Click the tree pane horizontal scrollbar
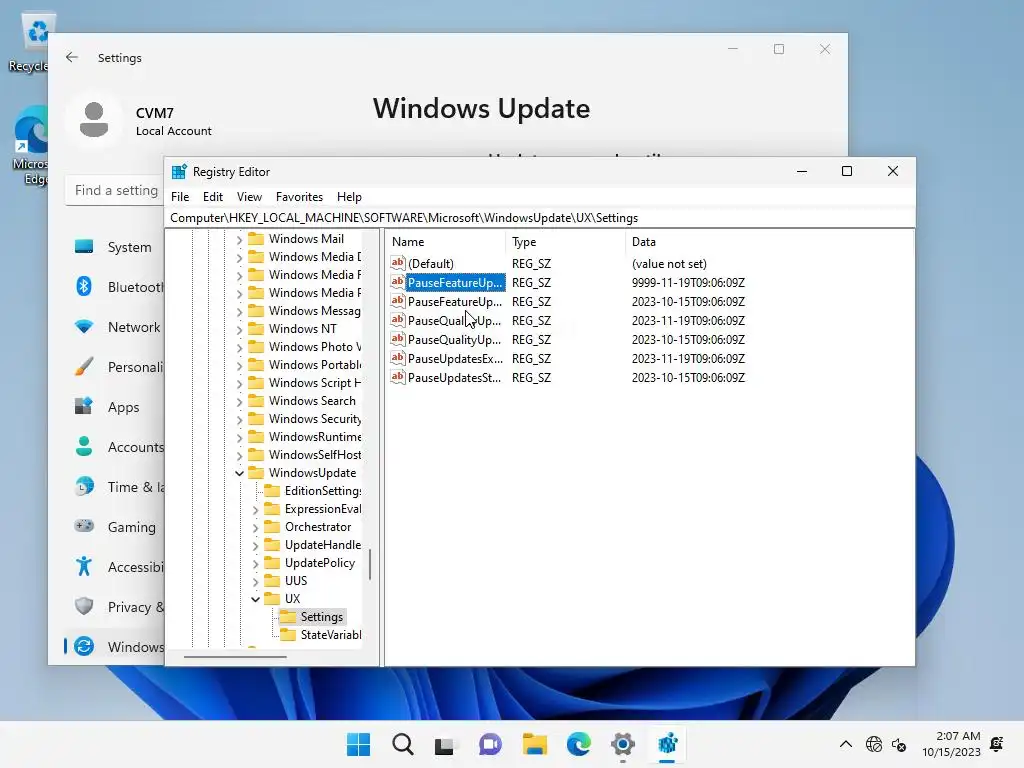This screenshot has width=1024, height=768. [x=235, y=657]
